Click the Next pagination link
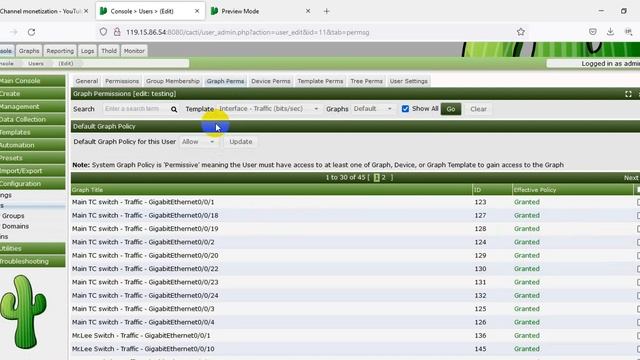 [631, 178]
